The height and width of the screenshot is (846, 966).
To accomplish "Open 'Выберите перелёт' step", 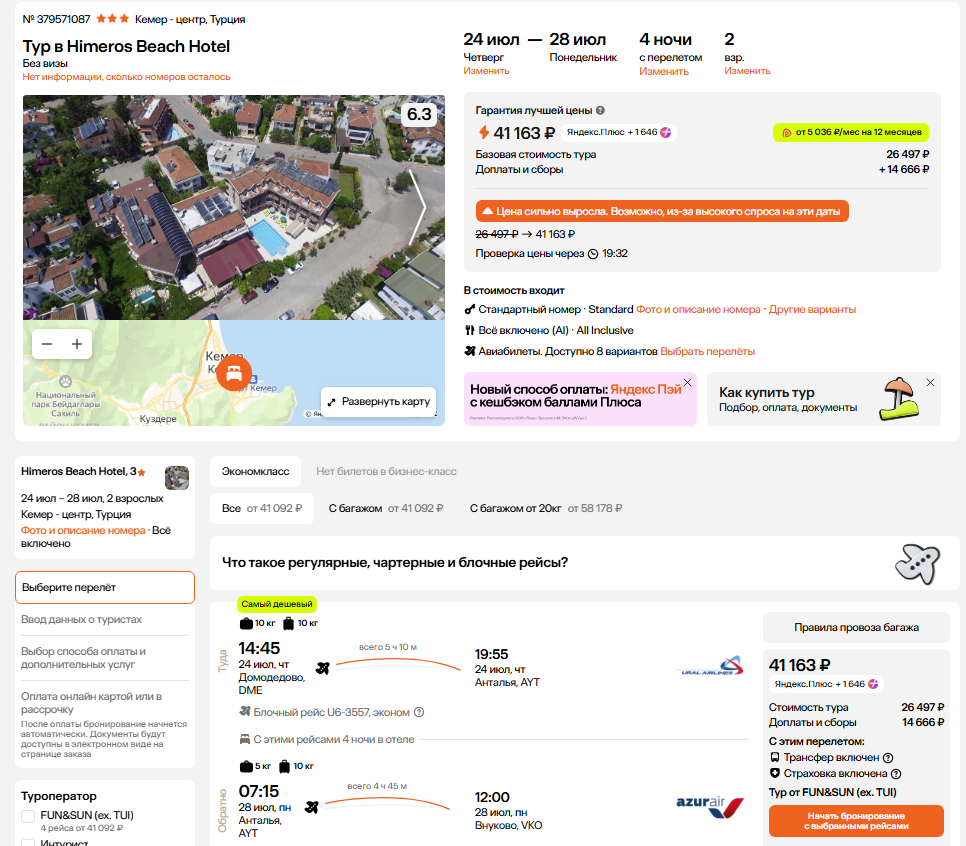I will pyautogui.click(x=105, y=587).
